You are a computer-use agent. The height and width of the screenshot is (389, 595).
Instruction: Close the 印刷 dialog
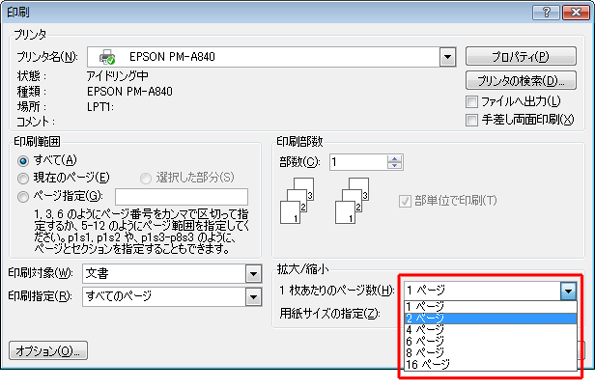575,12
